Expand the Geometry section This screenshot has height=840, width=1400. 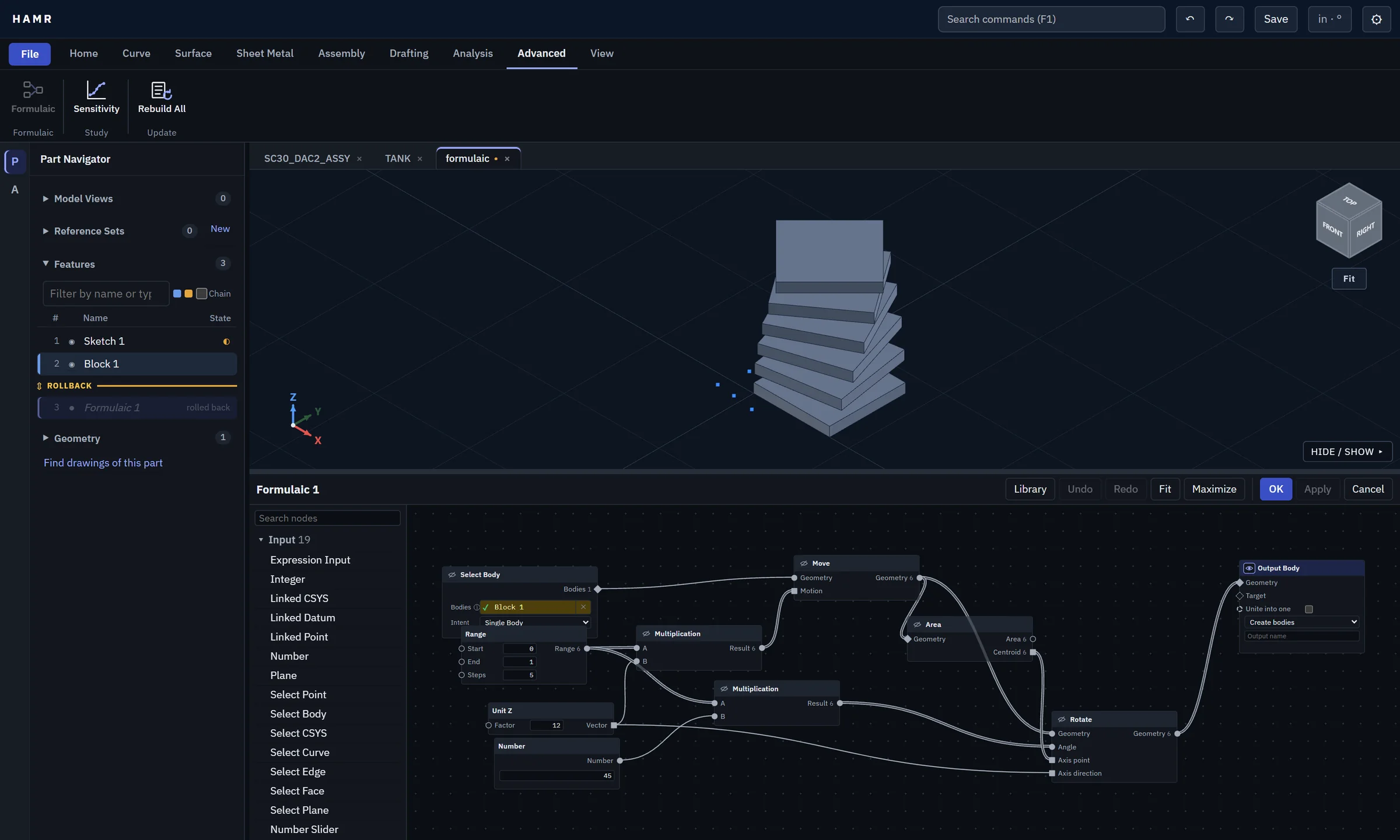click(x=45, y=437)
